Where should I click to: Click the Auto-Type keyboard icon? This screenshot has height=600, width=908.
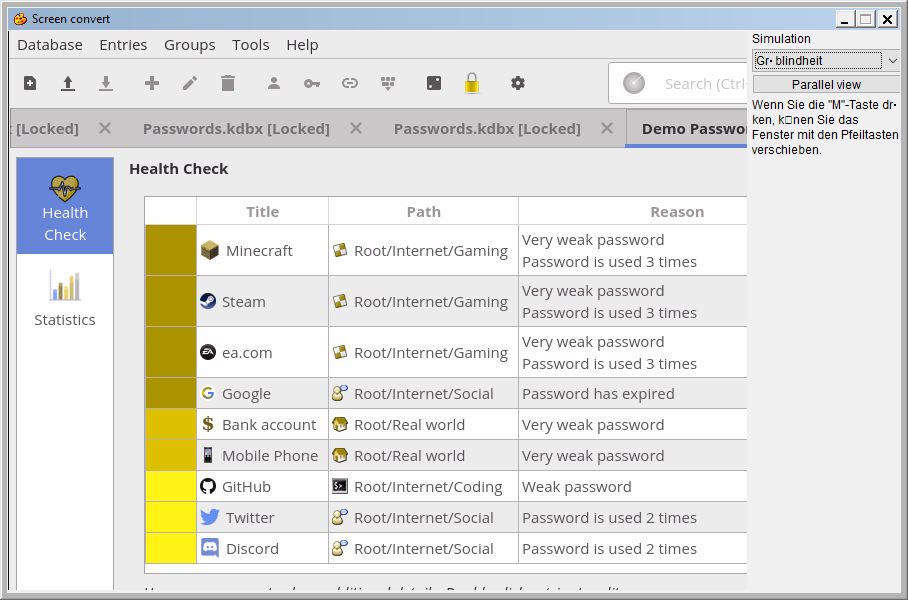388,83
